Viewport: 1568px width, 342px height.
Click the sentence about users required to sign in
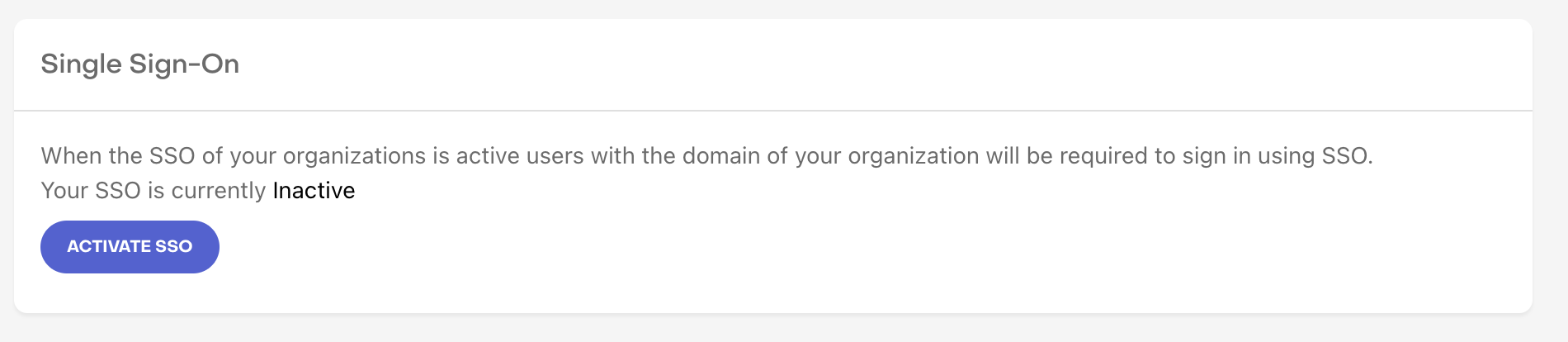coord(706,155)
